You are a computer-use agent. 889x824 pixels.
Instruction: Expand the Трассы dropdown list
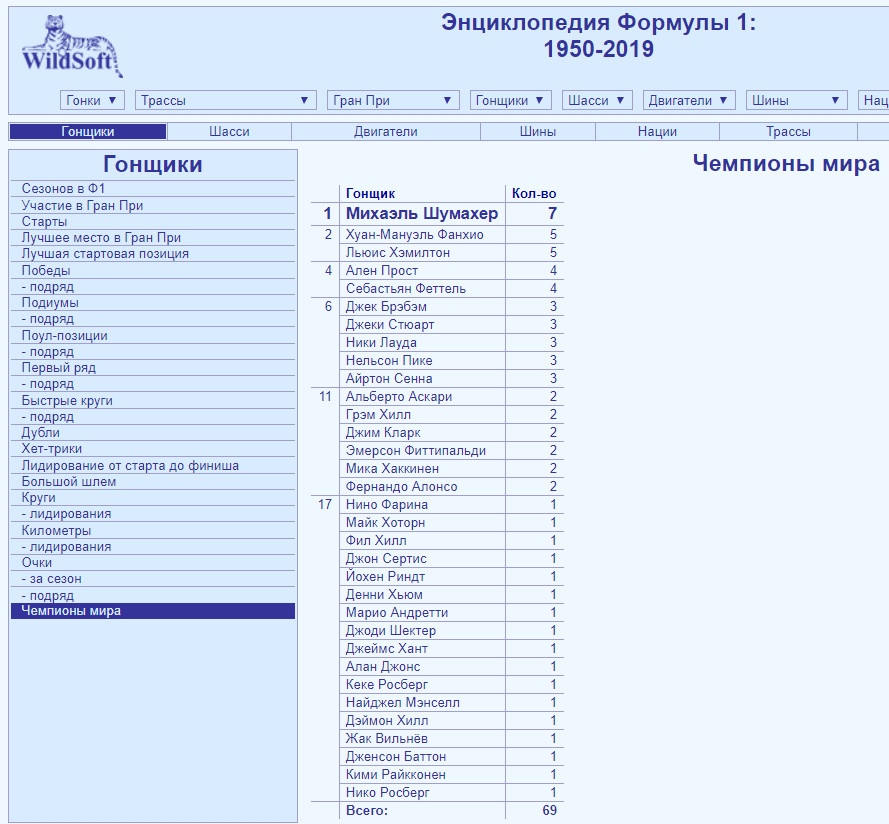(225, 100)
